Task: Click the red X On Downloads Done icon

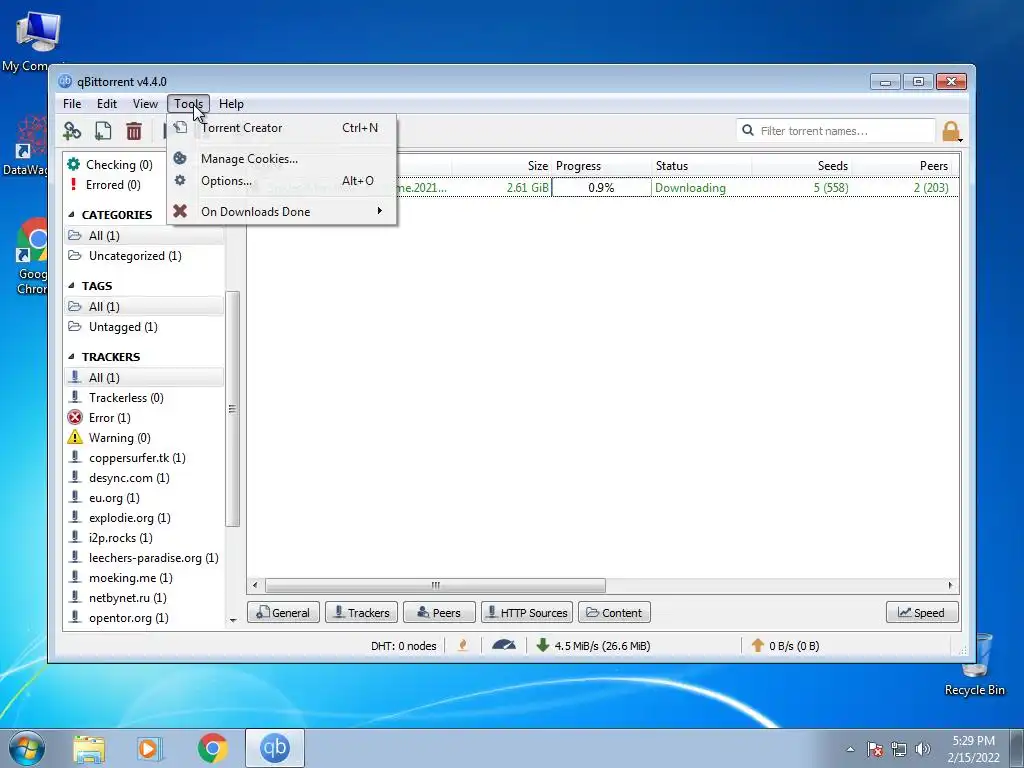Action: (180, 211)
